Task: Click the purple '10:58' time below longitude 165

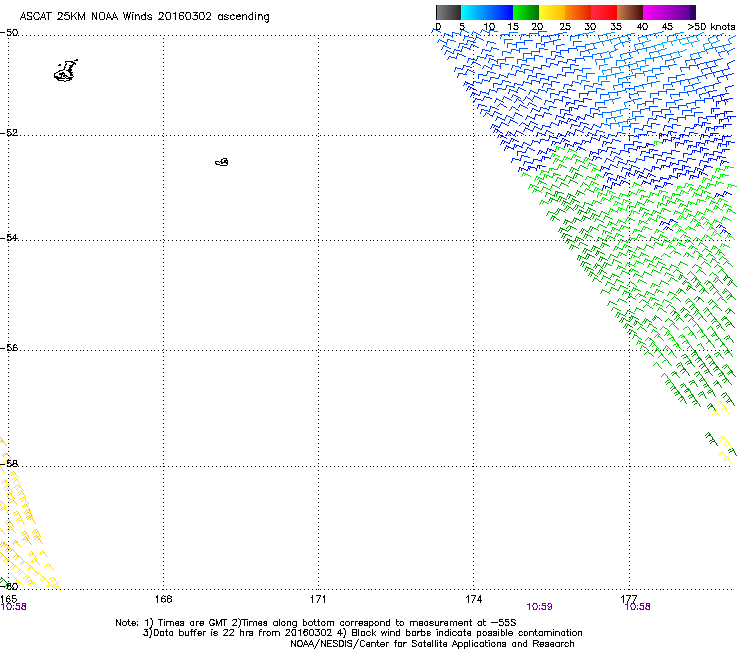Action: point(13,607)
